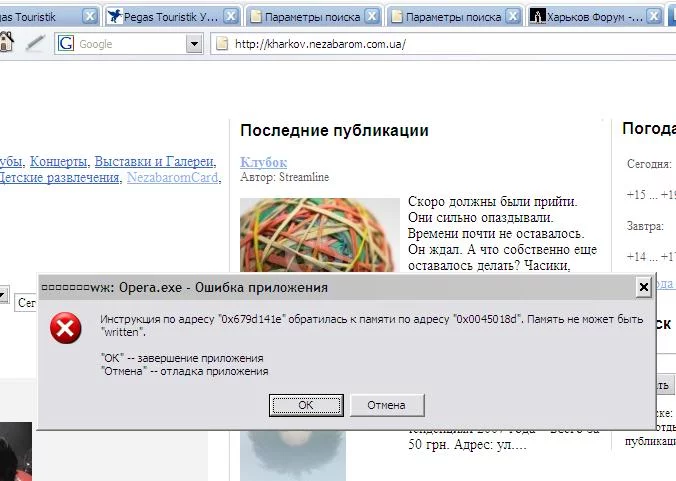The height and width of the screenshot is (481, 676).
Task: Open the NezabaromCard link
Action: 172,178
